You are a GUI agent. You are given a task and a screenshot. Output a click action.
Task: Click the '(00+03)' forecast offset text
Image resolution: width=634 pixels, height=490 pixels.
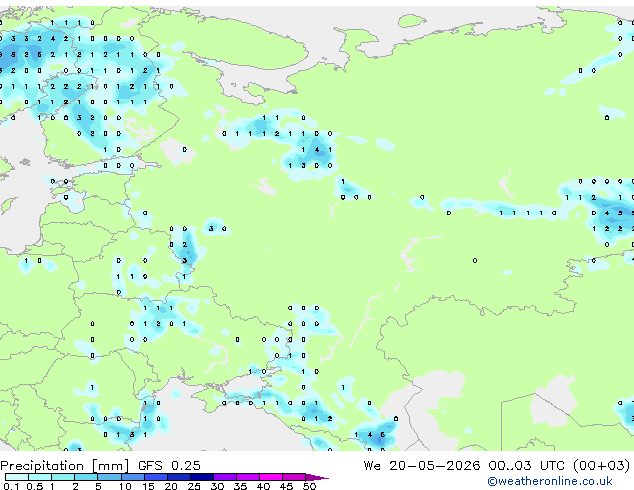[x=601, y=465]
